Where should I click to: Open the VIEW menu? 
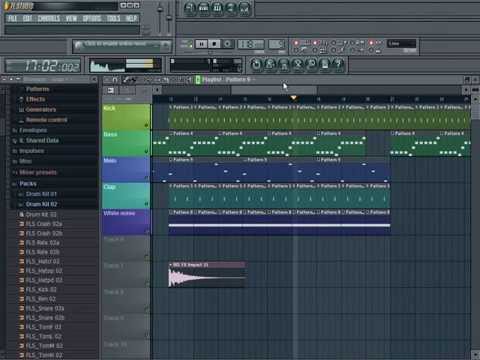click(71, 18)
